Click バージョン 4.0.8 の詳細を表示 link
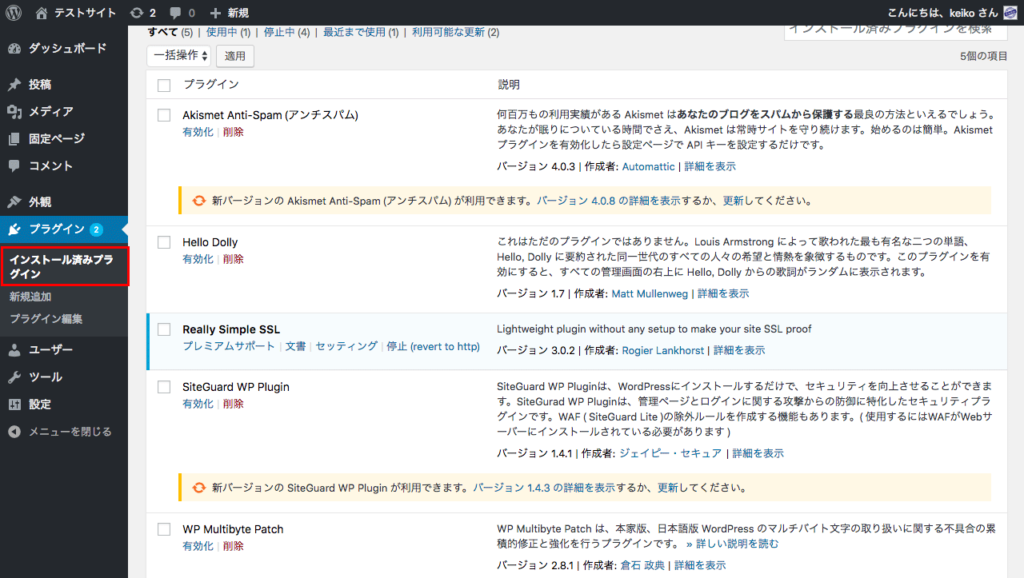 click(x=609, y=201)
